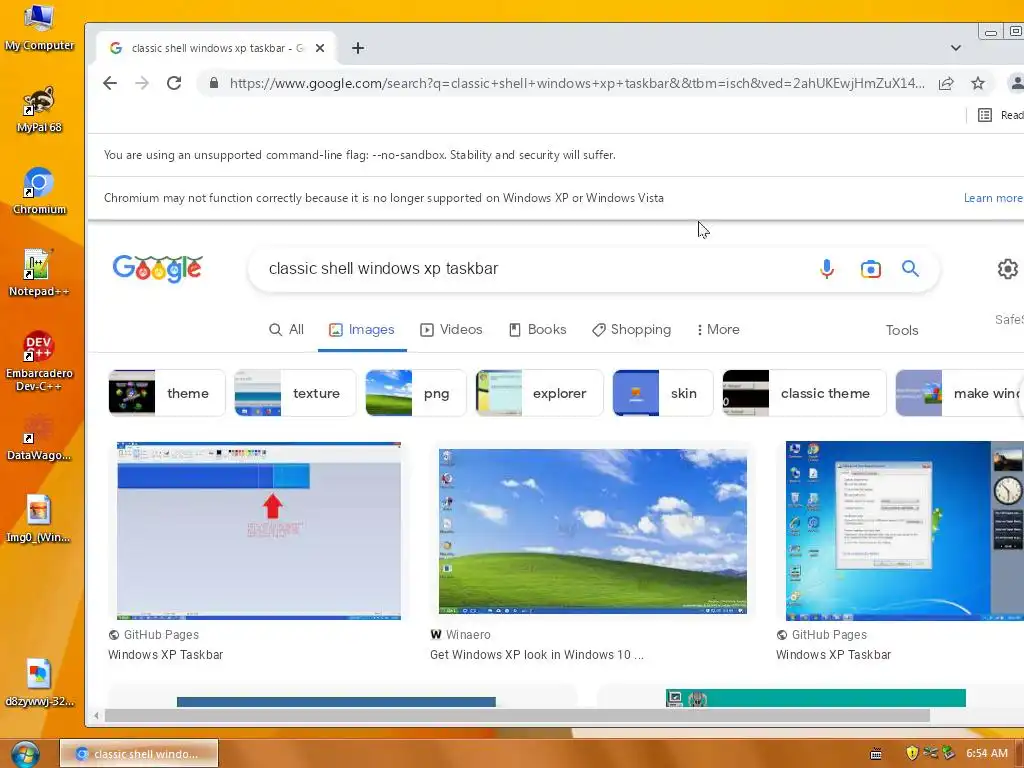The image size is (1024, 768).
Task: Select the Notepad++ desktop shortcut
Action: 39,273
